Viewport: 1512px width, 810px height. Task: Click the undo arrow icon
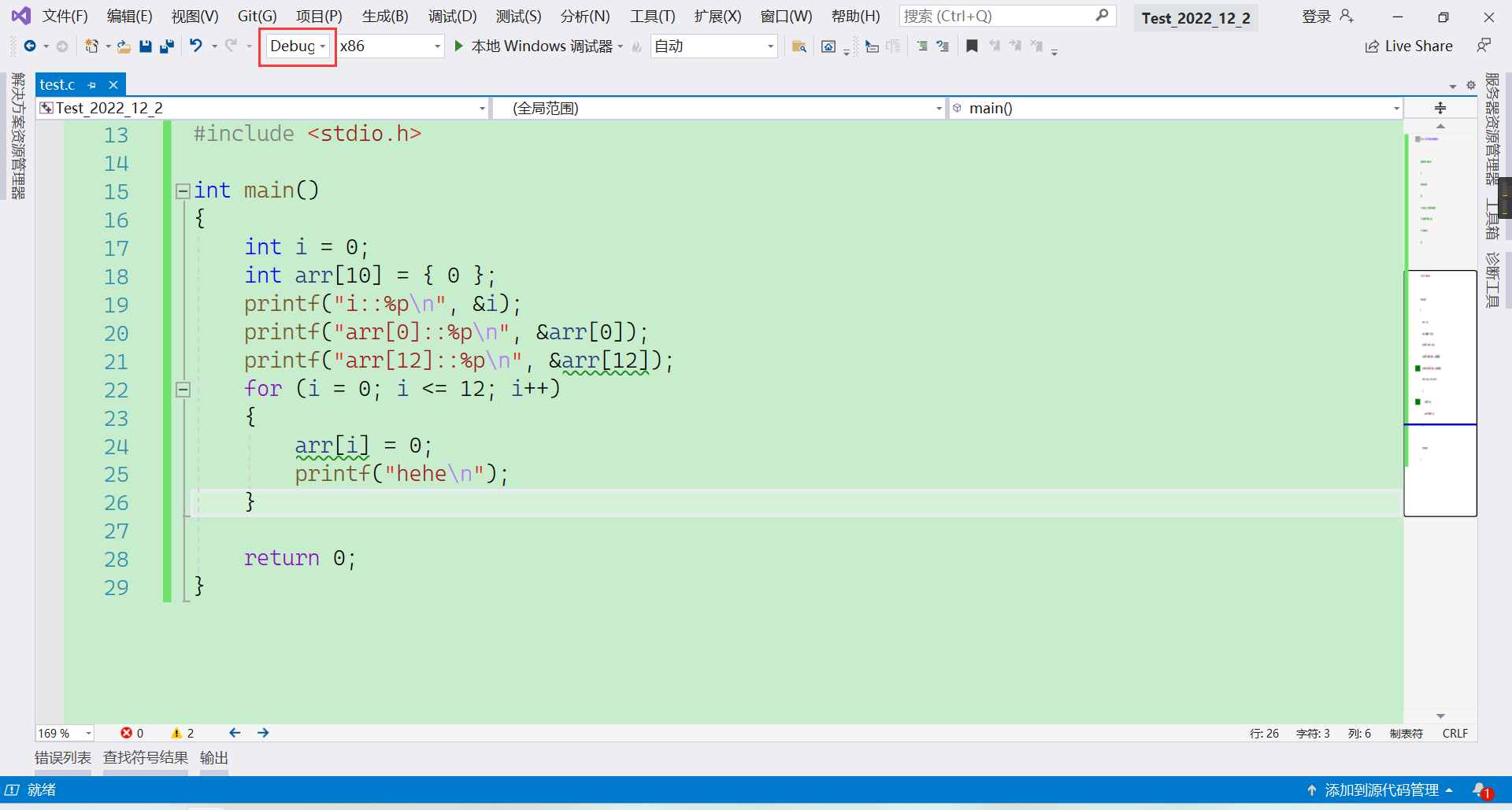click(x=196, y=46)
